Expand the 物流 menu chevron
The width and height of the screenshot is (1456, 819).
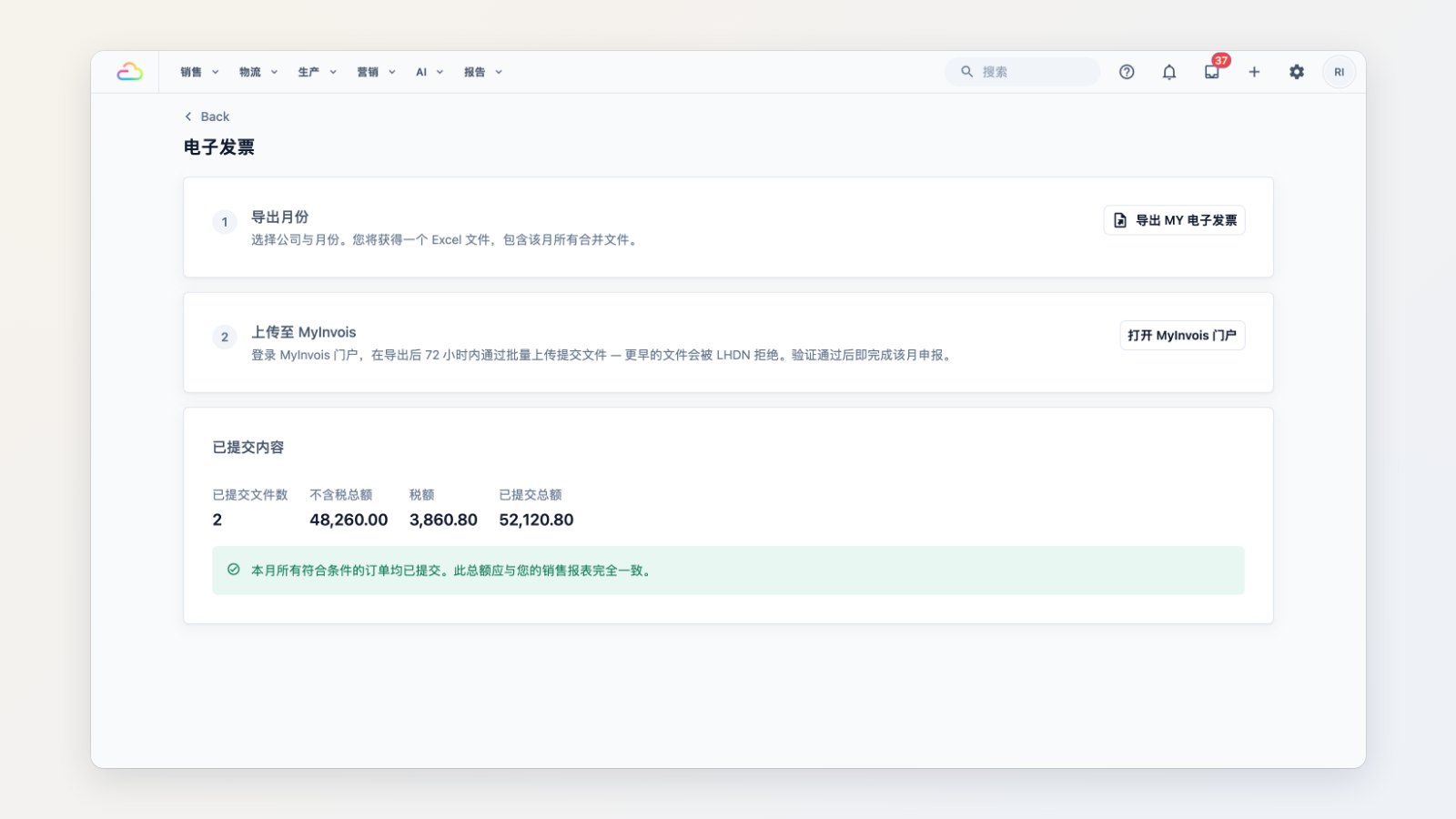tap(274, 72)
